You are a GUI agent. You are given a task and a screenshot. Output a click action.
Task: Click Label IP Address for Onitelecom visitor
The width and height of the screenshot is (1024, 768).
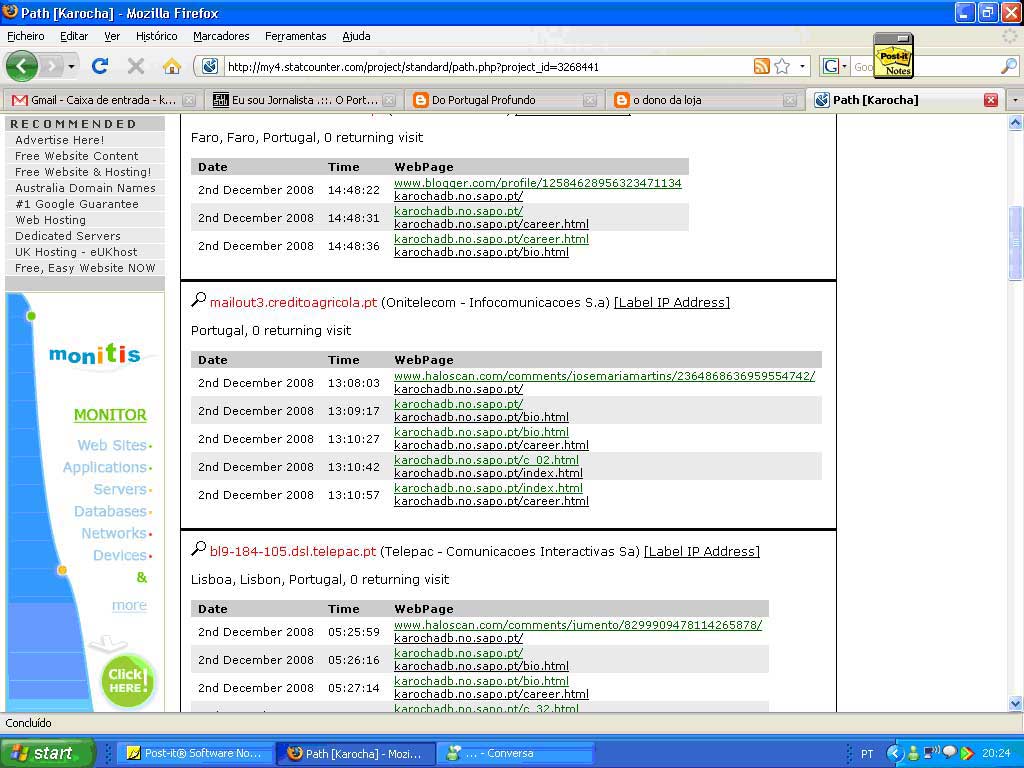click(x=672, y=302)
